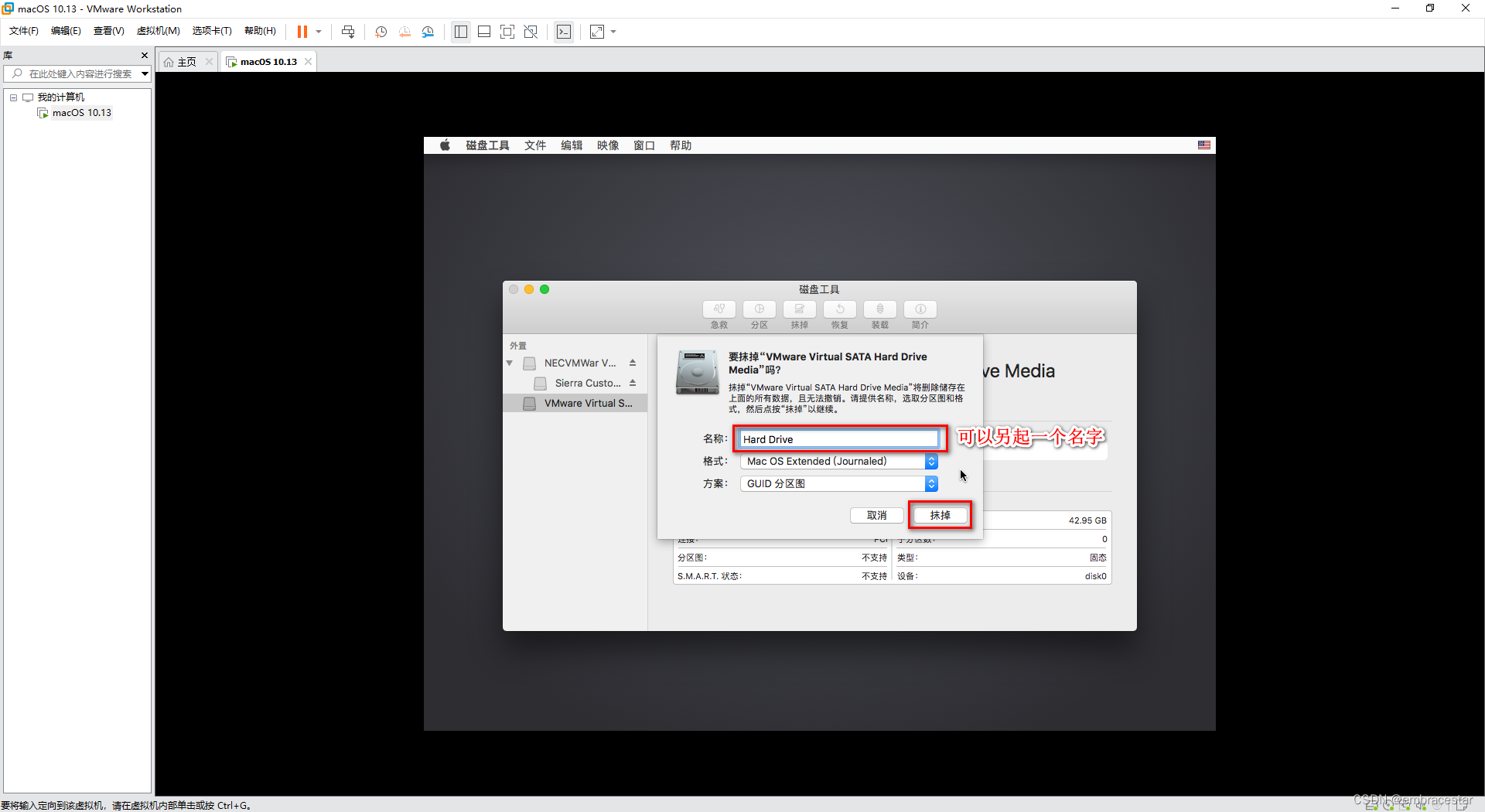
Task: Pause the virtual machine with the orange pause icon
Action: coord(302,32)
